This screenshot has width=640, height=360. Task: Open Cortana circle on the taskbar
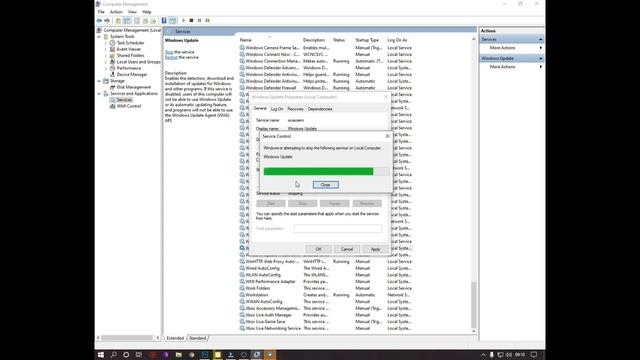(x=126, y=355)
